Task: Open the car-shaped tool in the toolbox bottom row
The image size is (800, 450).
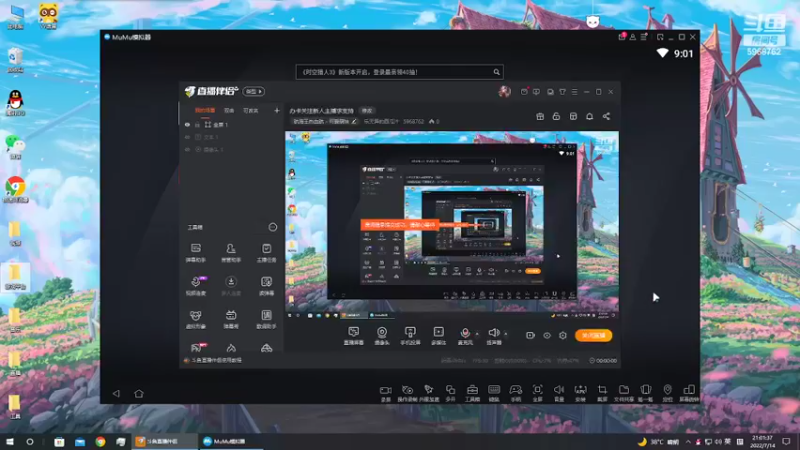Action: (x=266, y=348)
